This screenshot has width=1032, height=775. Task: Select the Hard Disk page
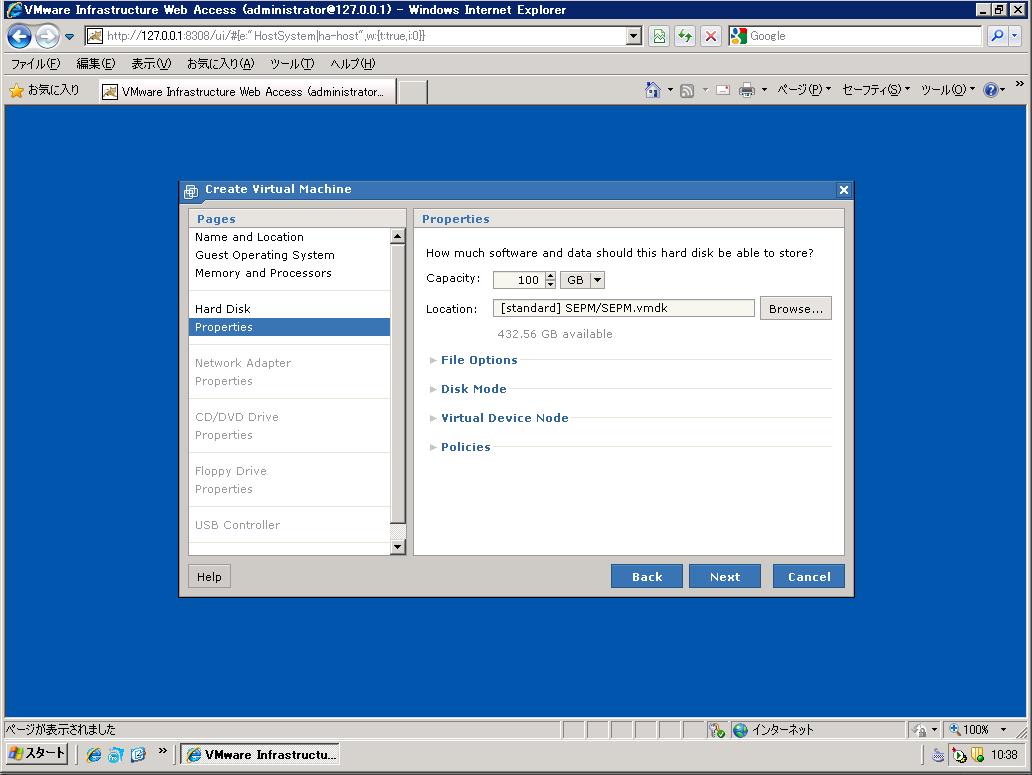pos(222,309)
